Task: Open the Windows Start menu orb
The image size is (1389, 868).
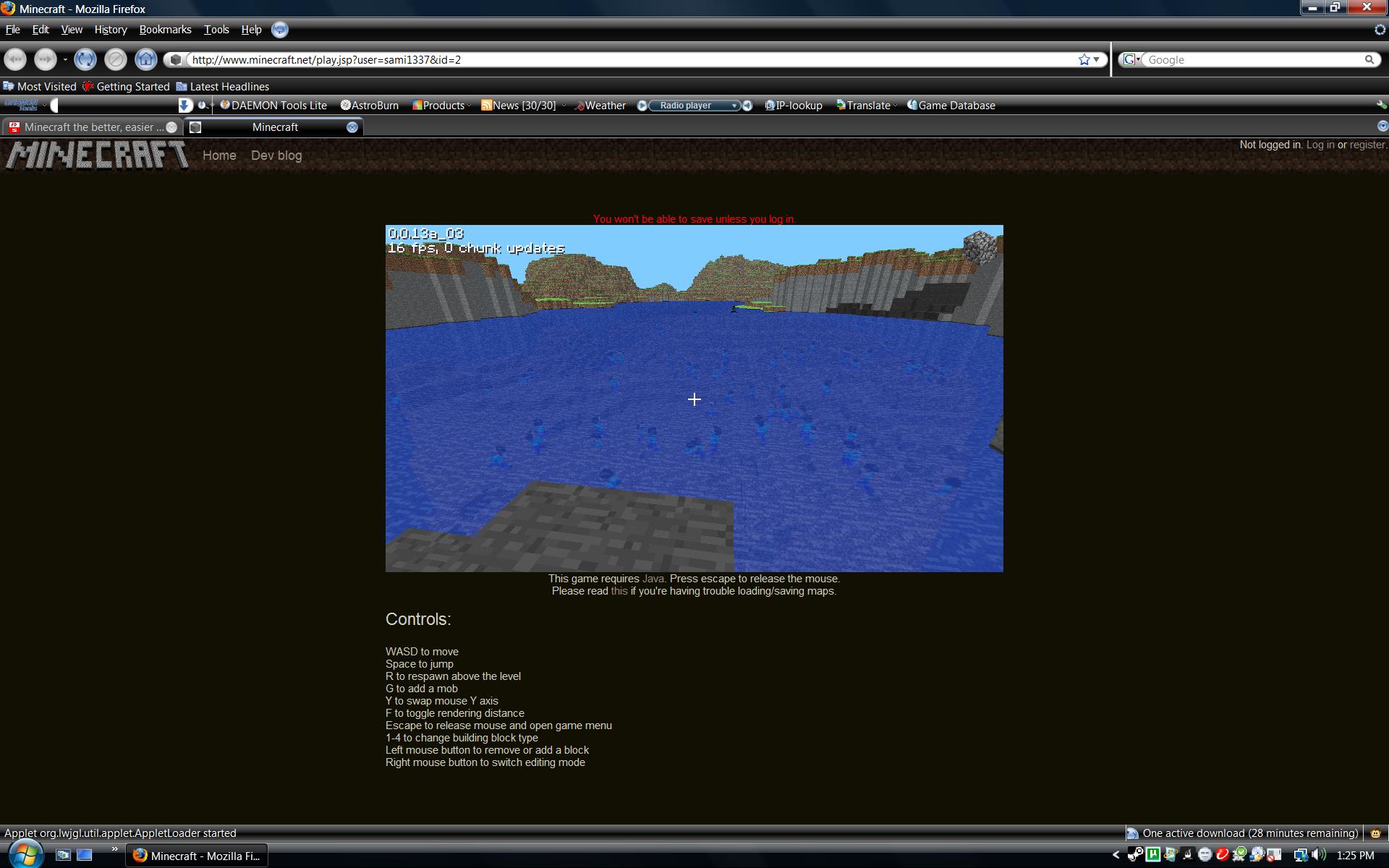Action: (25, 854)
